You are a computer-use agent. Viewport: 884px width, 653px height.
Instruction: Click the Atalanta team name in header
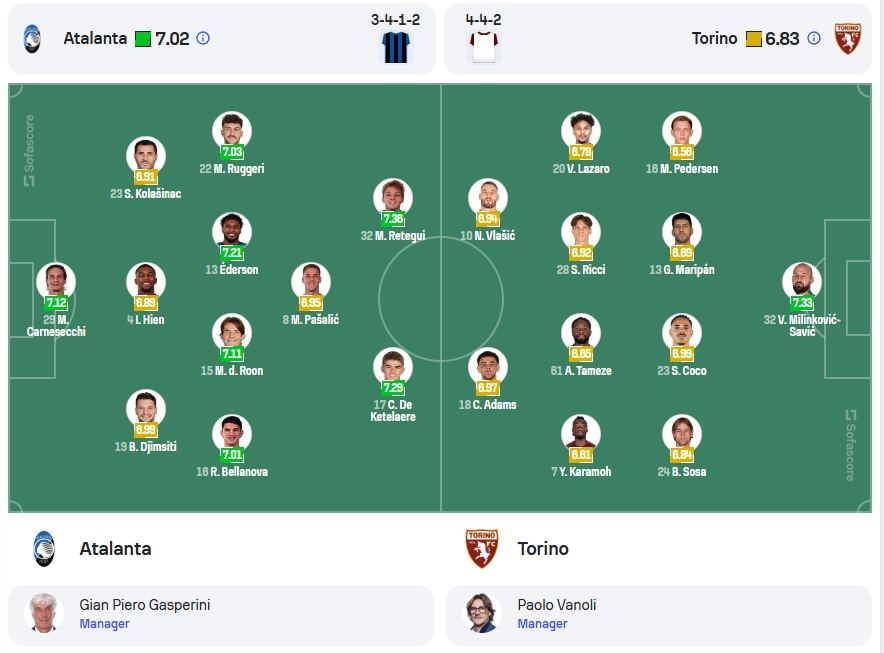[95, 38]
